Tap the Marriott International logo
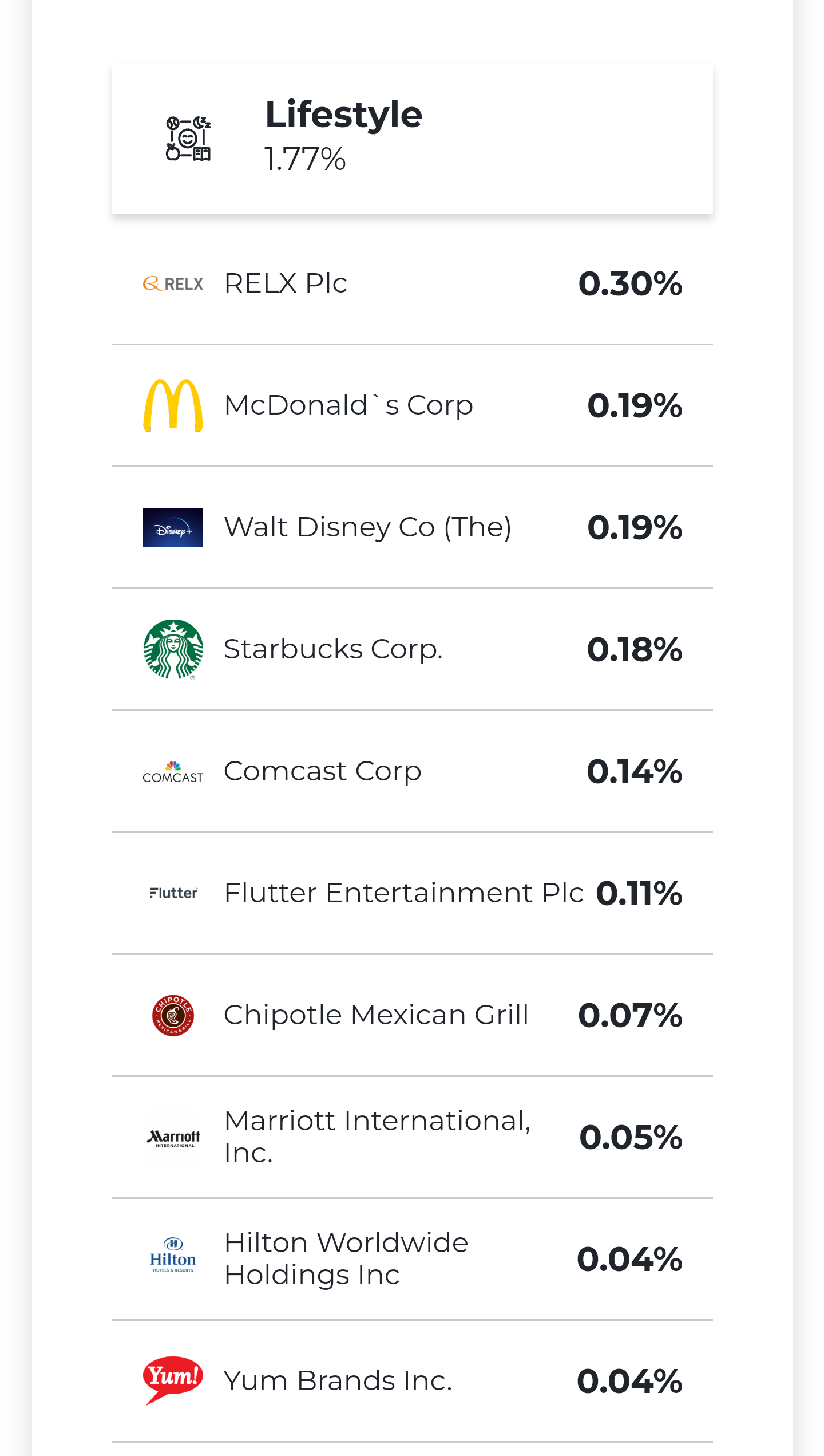The image size is (824, 1456). pyautogui.click(x=173, y=1138)
